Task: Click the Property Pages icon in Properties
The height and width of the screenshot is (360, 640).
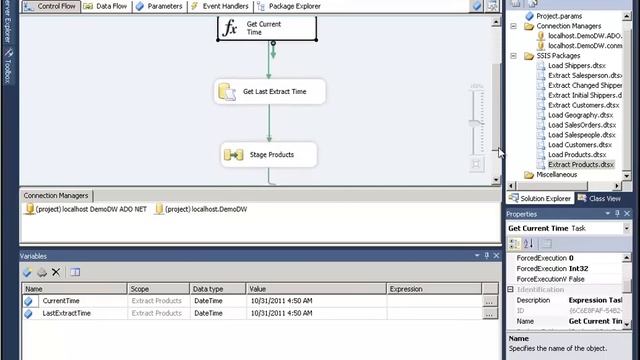Action: pyautogui.click(x=547, y=244)
